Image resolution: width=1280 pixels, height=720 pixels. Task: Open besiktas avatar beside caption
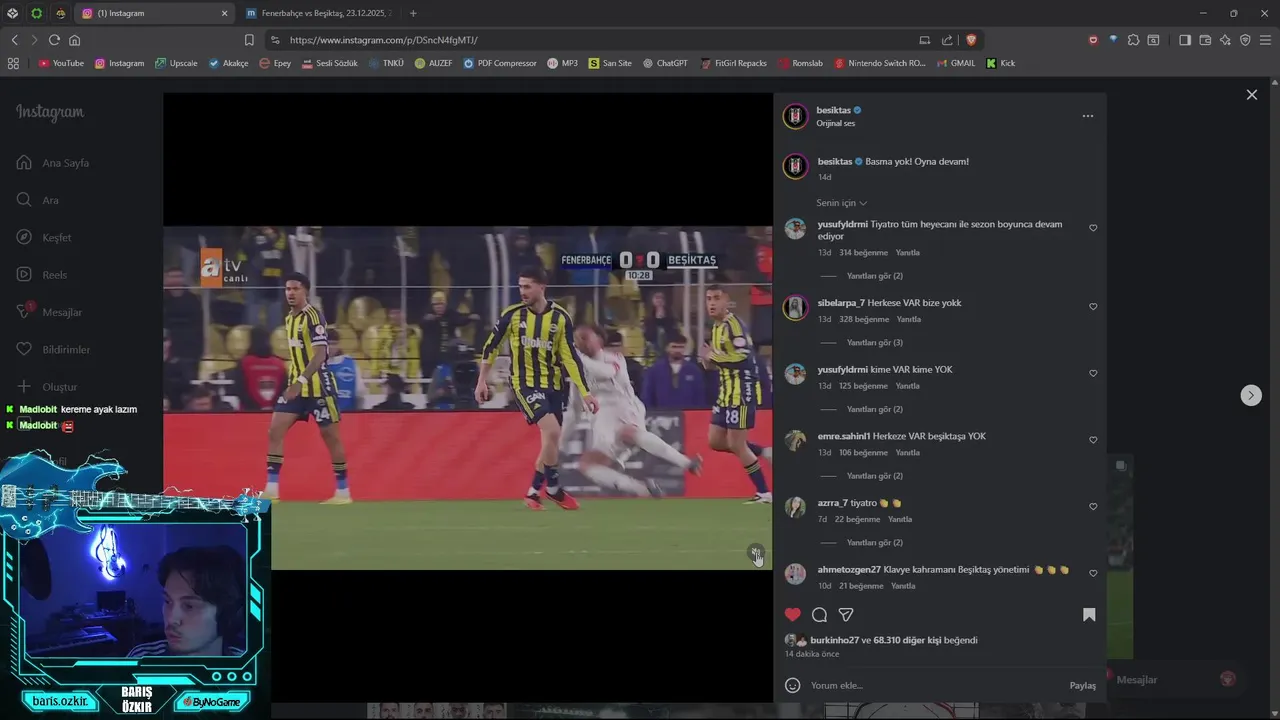pos(795,166)
